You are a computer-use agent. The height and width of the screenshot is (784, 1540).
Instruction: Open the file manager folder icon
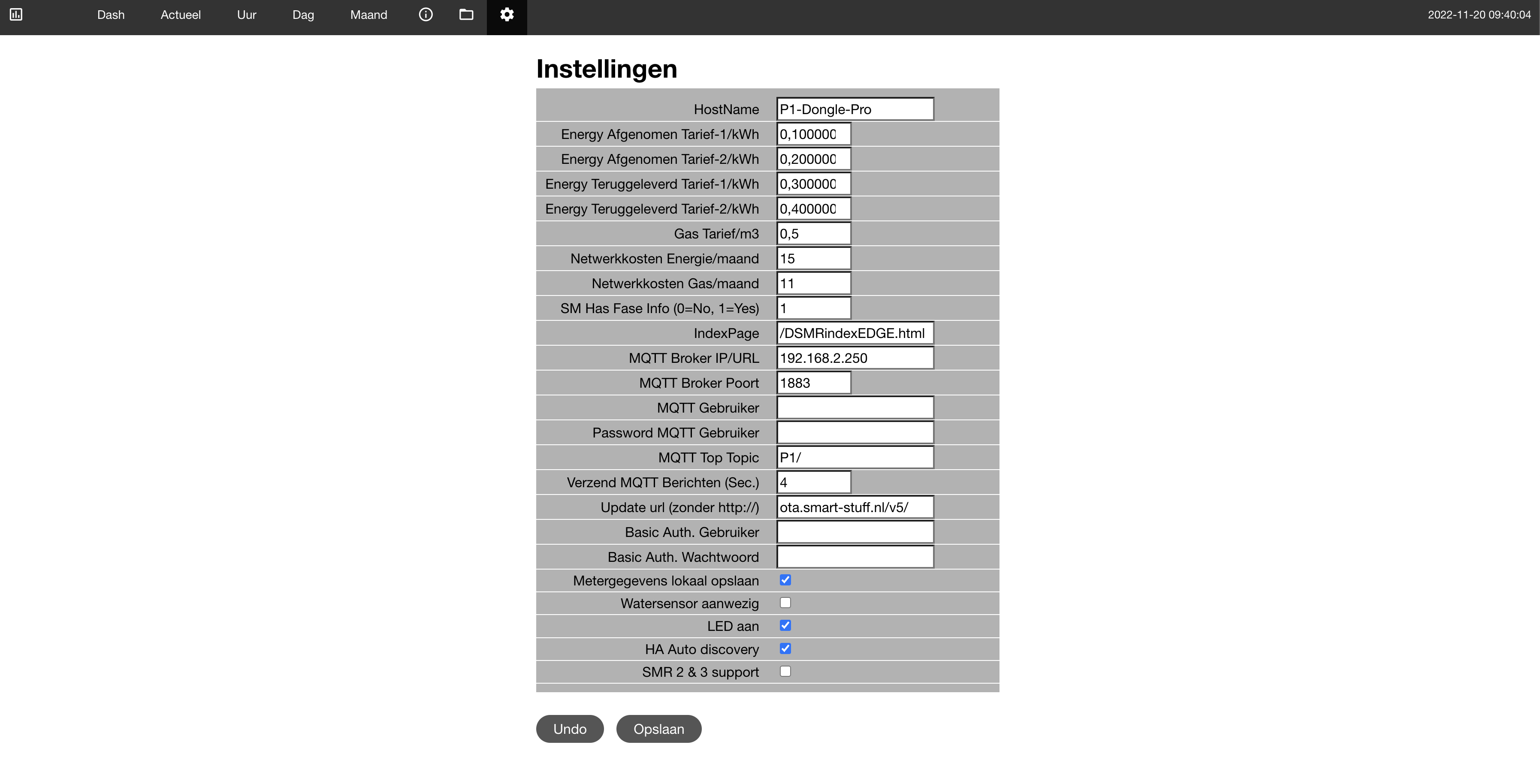(x=466, y=14)
